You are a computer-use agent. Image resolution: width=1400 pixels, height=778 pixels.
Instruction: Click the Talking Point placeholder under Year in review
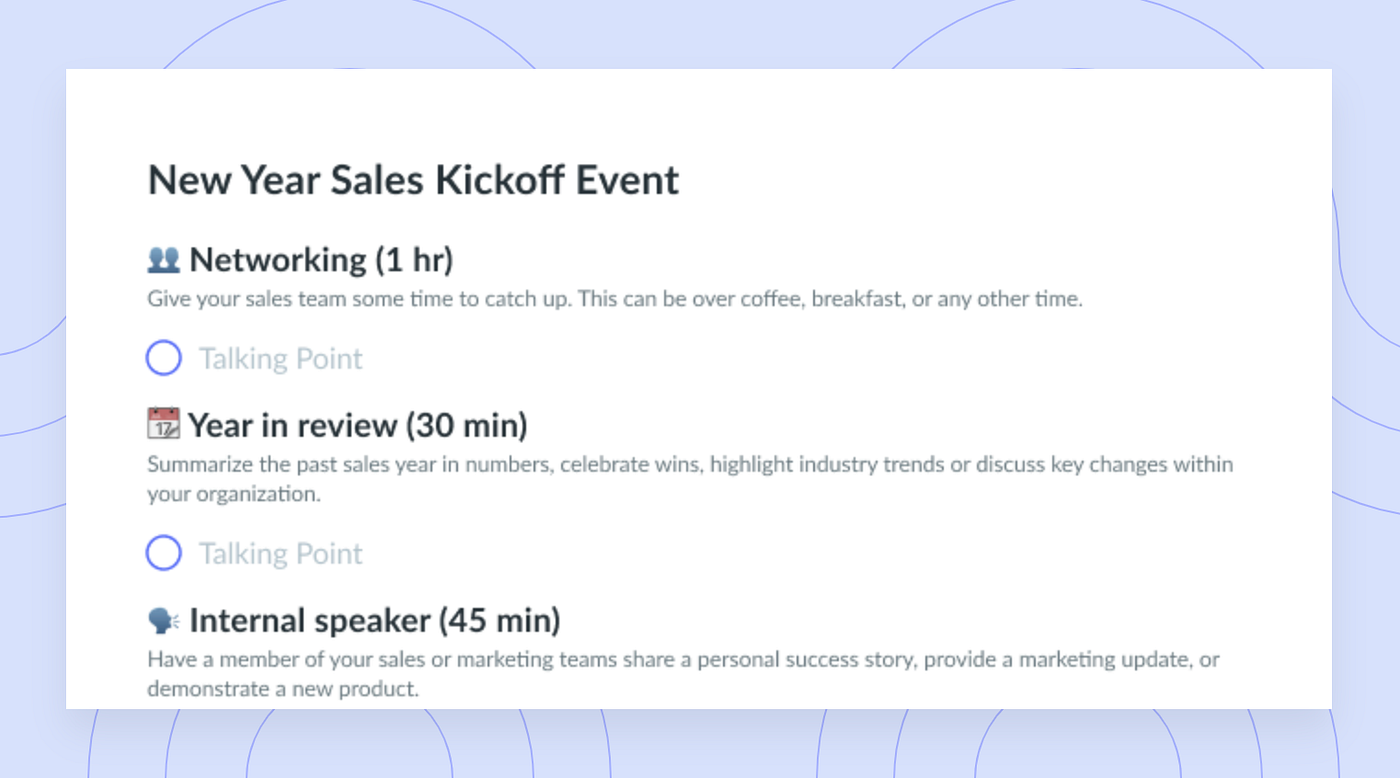point(281,553)
